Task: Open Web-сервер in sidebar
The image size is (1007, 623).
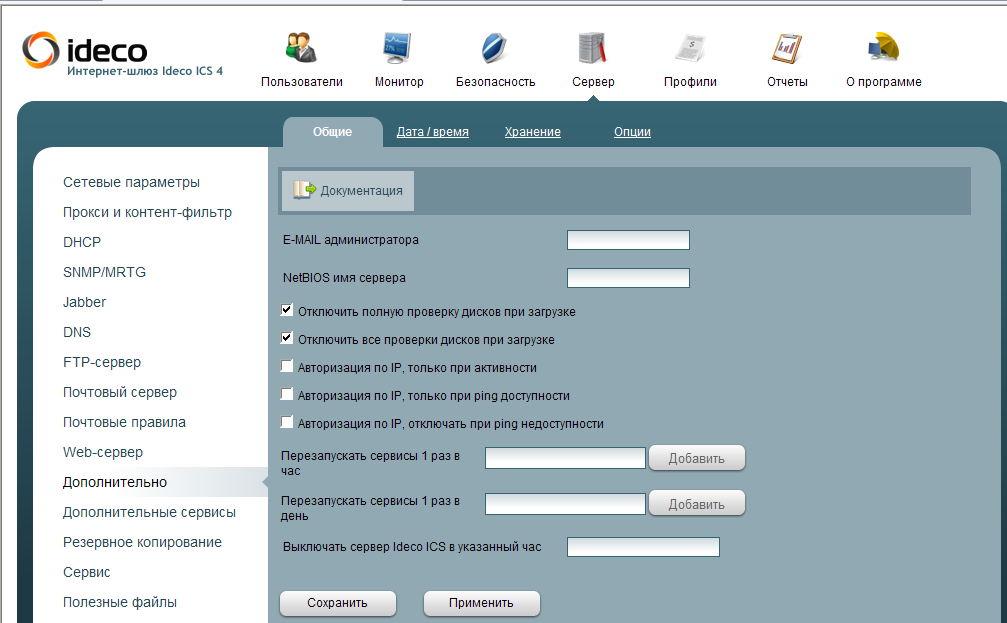Action: click(x=103, y=452)
